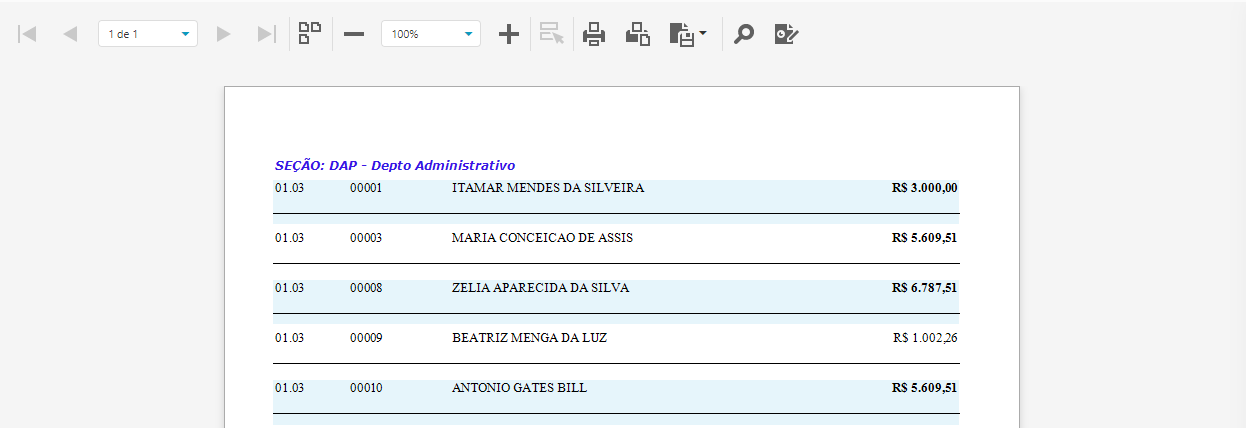Zoom out with the minus button
The image size is (1246, 428).
tap(354, 34)
